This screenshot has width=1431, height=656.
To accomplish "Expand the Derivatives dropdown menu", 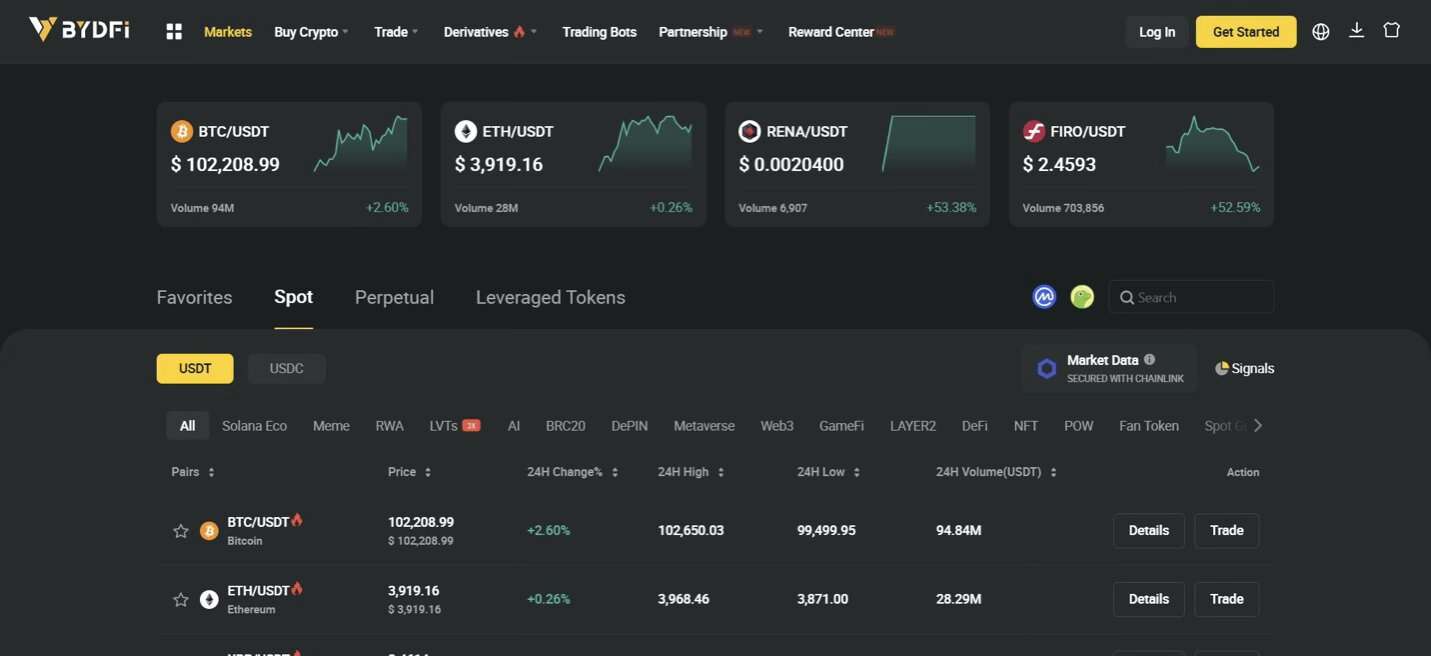I will coord(490,32).
